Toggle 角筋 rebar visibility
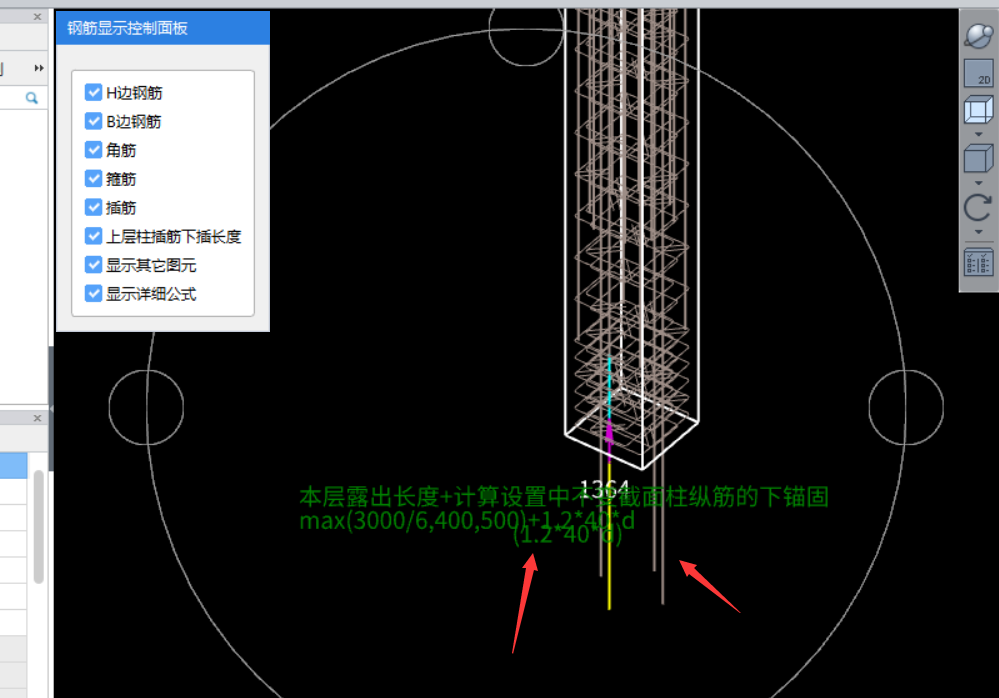This screenshot has height=698, width=999. pos(94,150)
